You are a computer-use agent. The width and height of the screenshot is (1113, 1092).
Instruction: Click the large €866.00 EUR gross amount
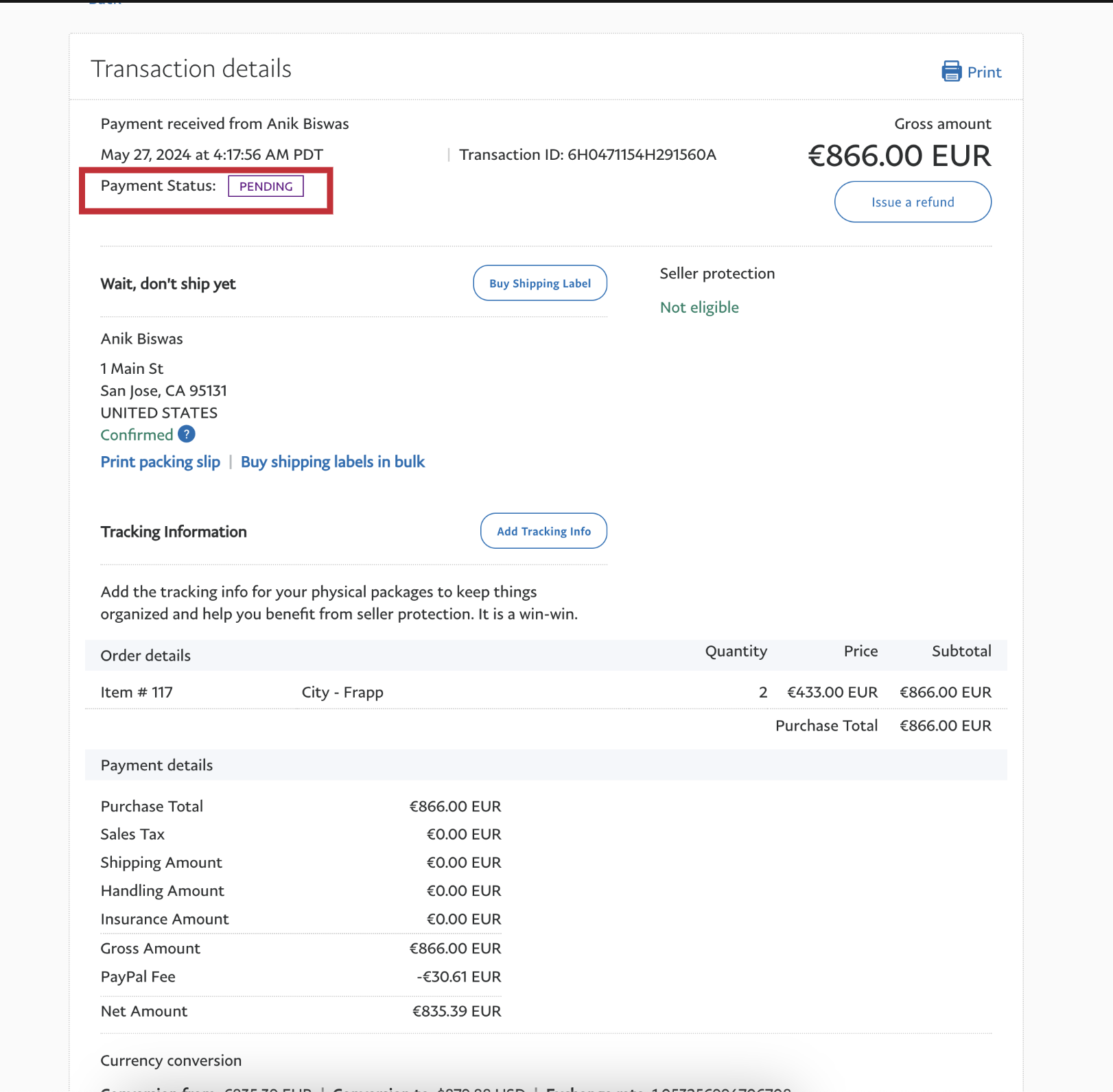point(899,156)
